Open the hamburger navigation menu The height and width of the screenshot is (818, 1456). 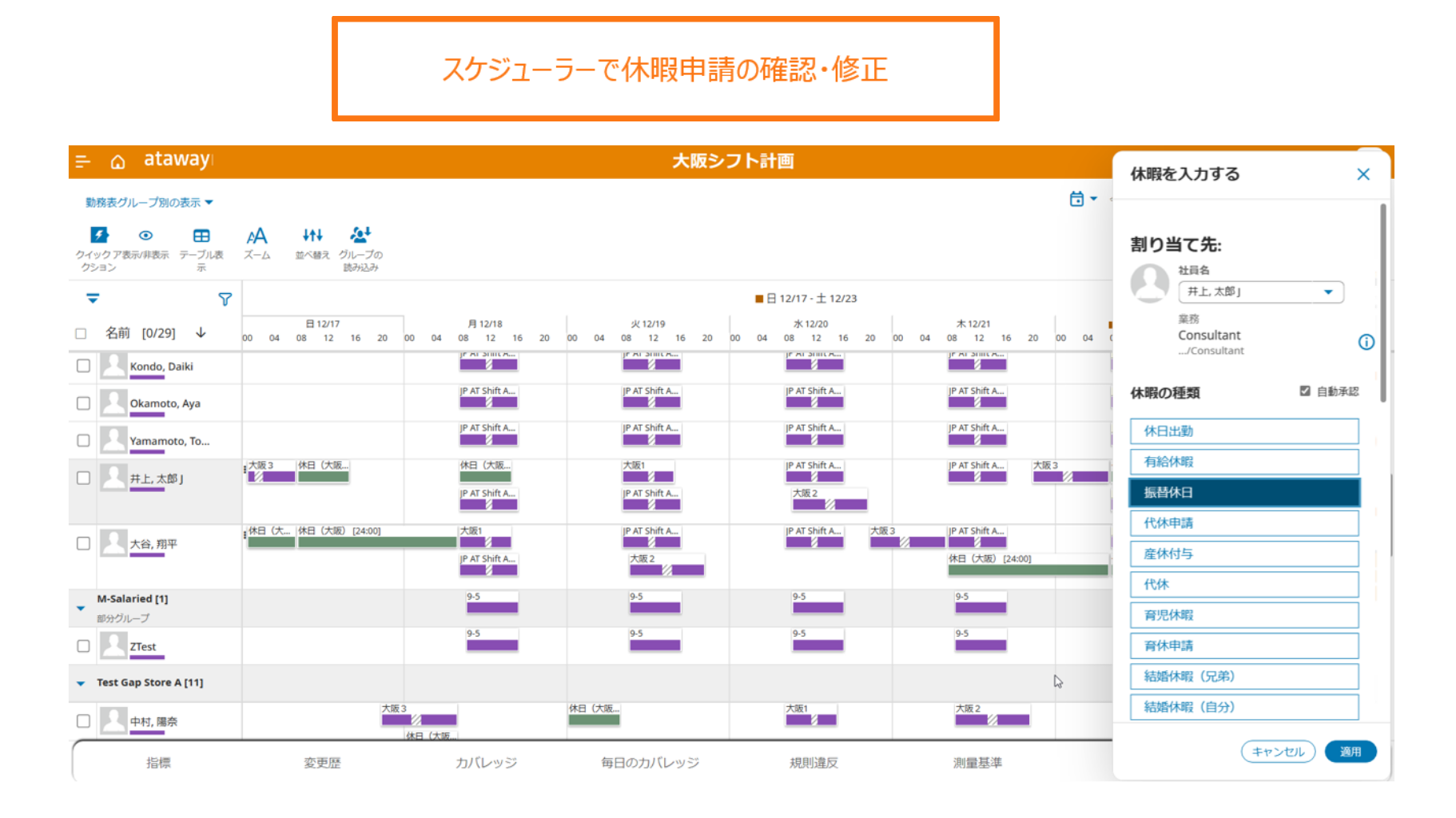pos(82,162)
